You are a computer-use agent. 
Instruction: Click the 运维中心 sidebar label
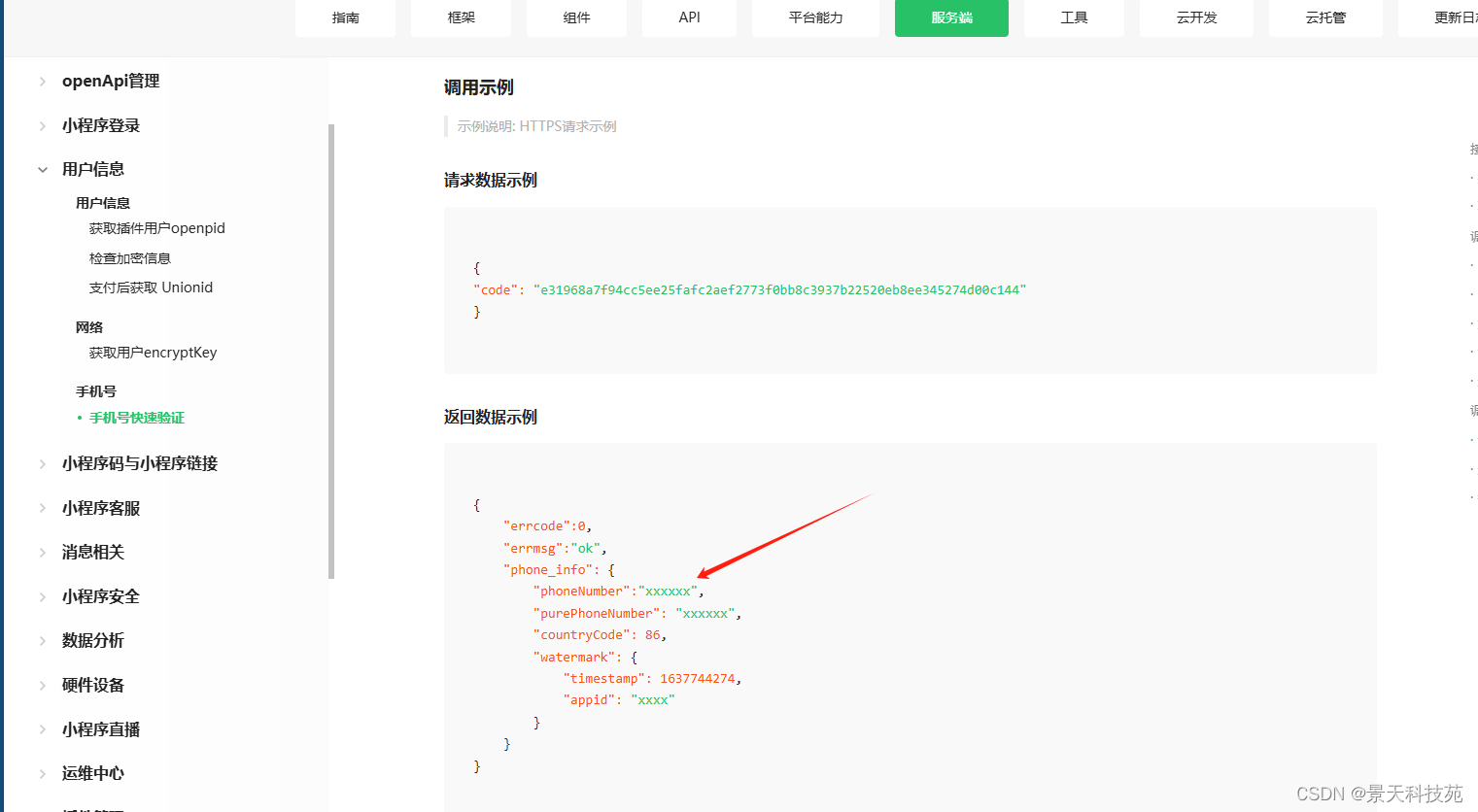[x=93, y=773]
